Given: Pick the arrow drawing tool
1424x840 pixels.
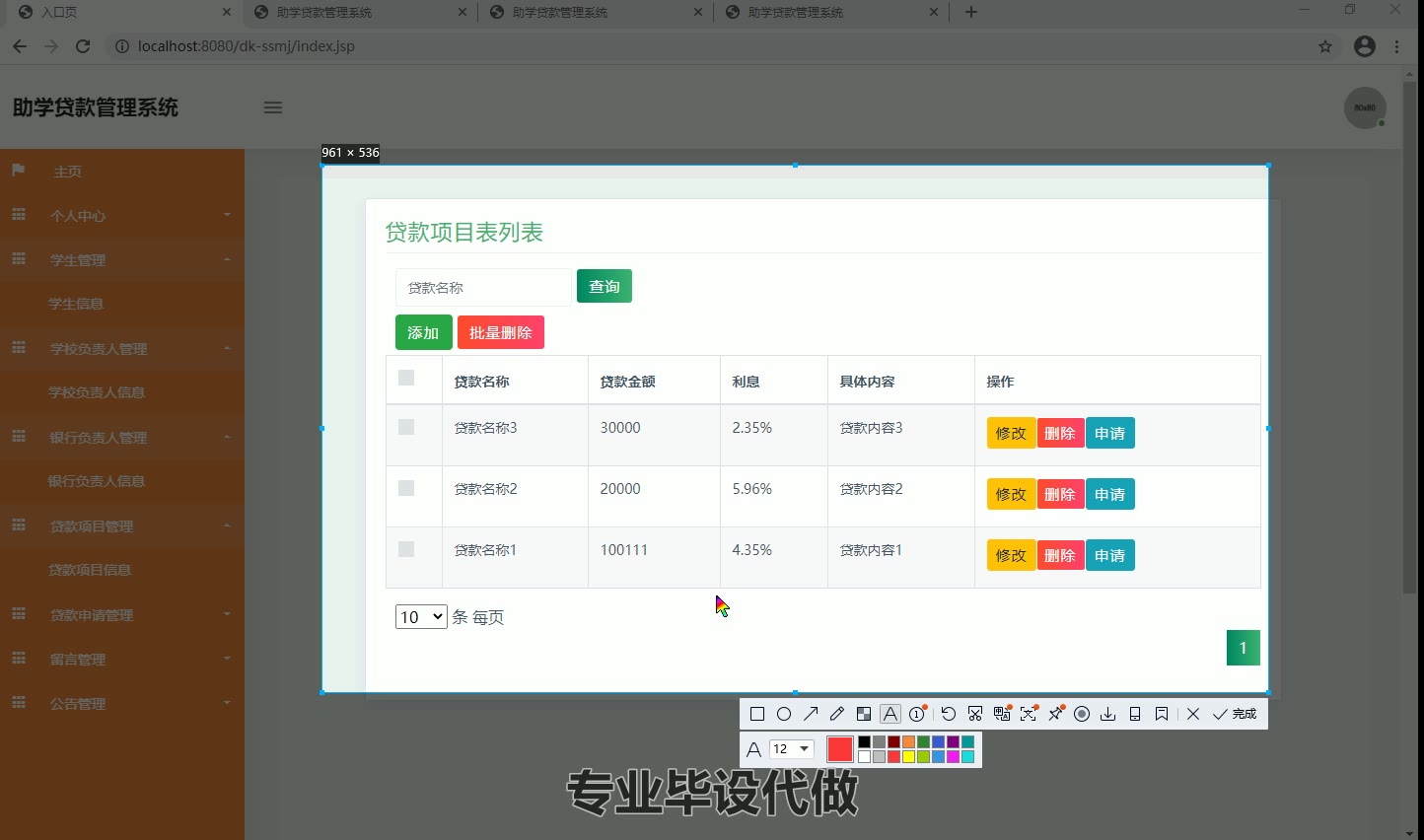Looking at the screenshot, I should pyautogui.click(x=811, y=714).
